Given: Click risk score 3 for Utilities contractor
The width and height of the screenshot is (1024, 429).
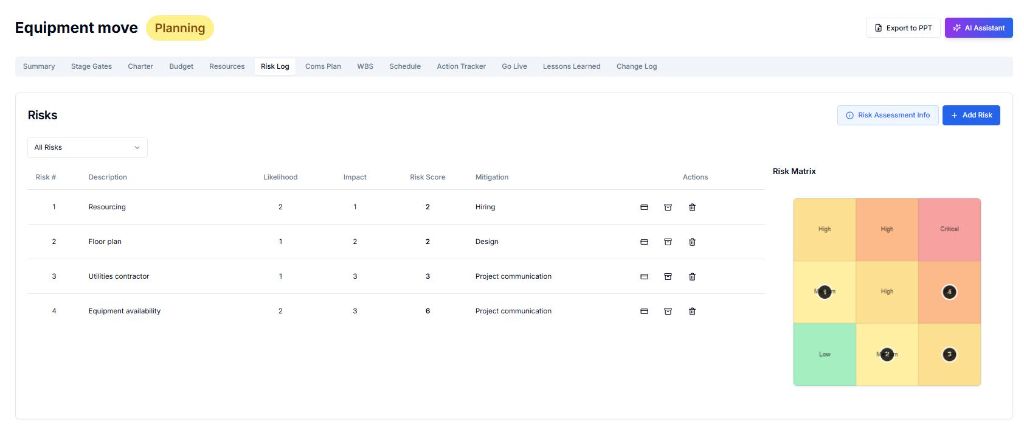Looking at the screenshot, I should (428, 276).
